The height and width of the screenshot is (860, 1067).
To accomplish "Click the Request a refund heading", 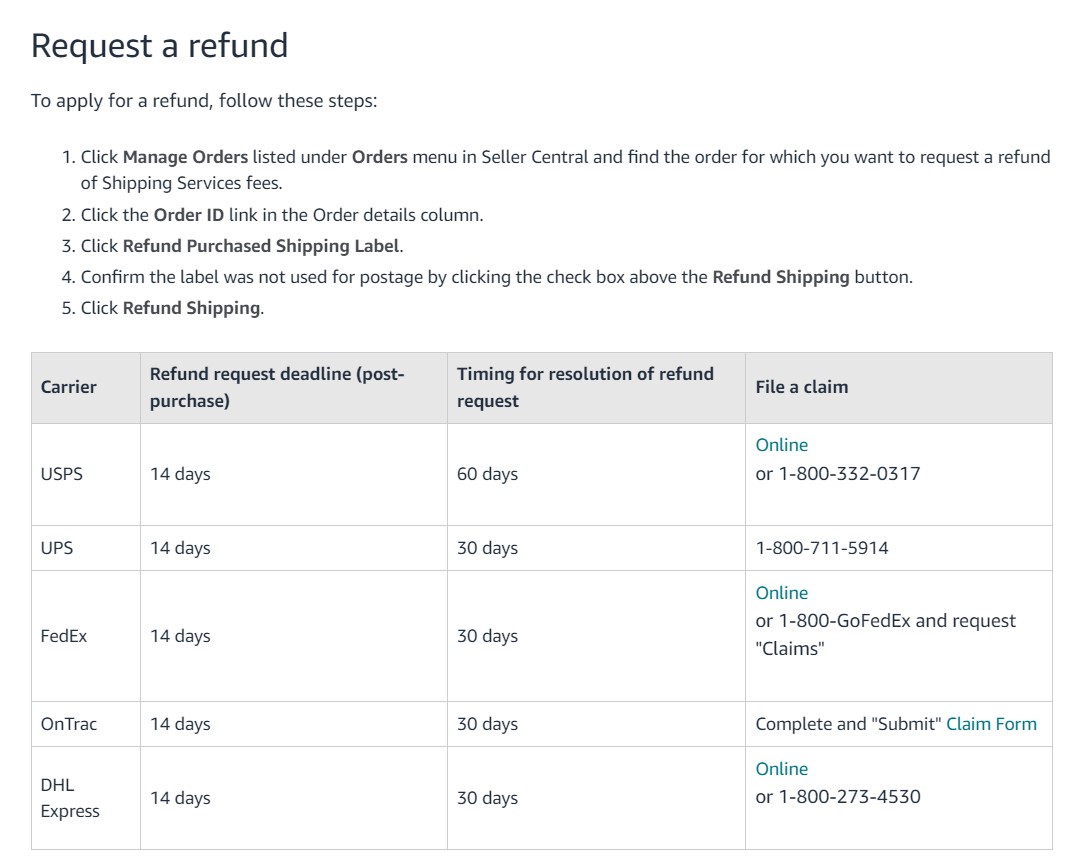I will 159,46.
